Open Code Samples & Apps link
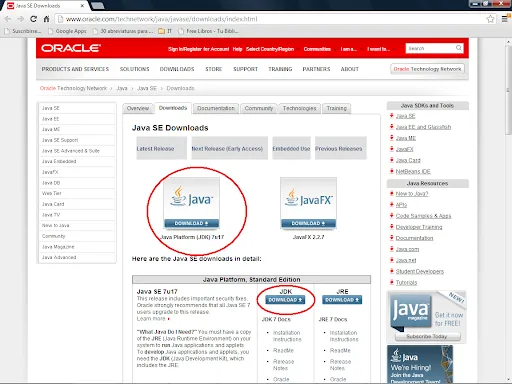This screenshot has width=512, height=384. (x=423, y=216)
